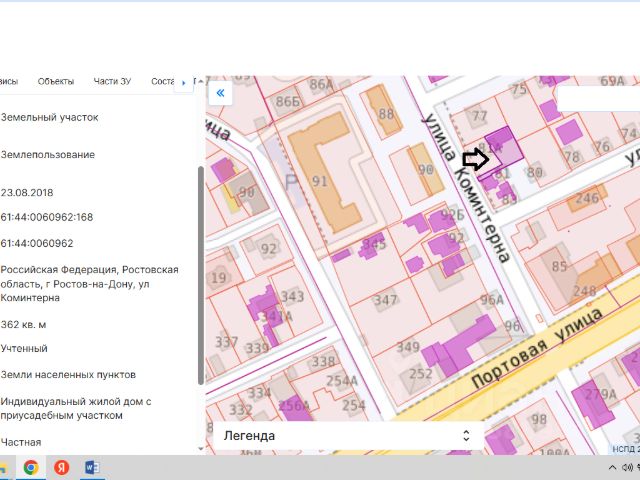
Task: Click parcel 246 on the map
Action: coord(587,198)
